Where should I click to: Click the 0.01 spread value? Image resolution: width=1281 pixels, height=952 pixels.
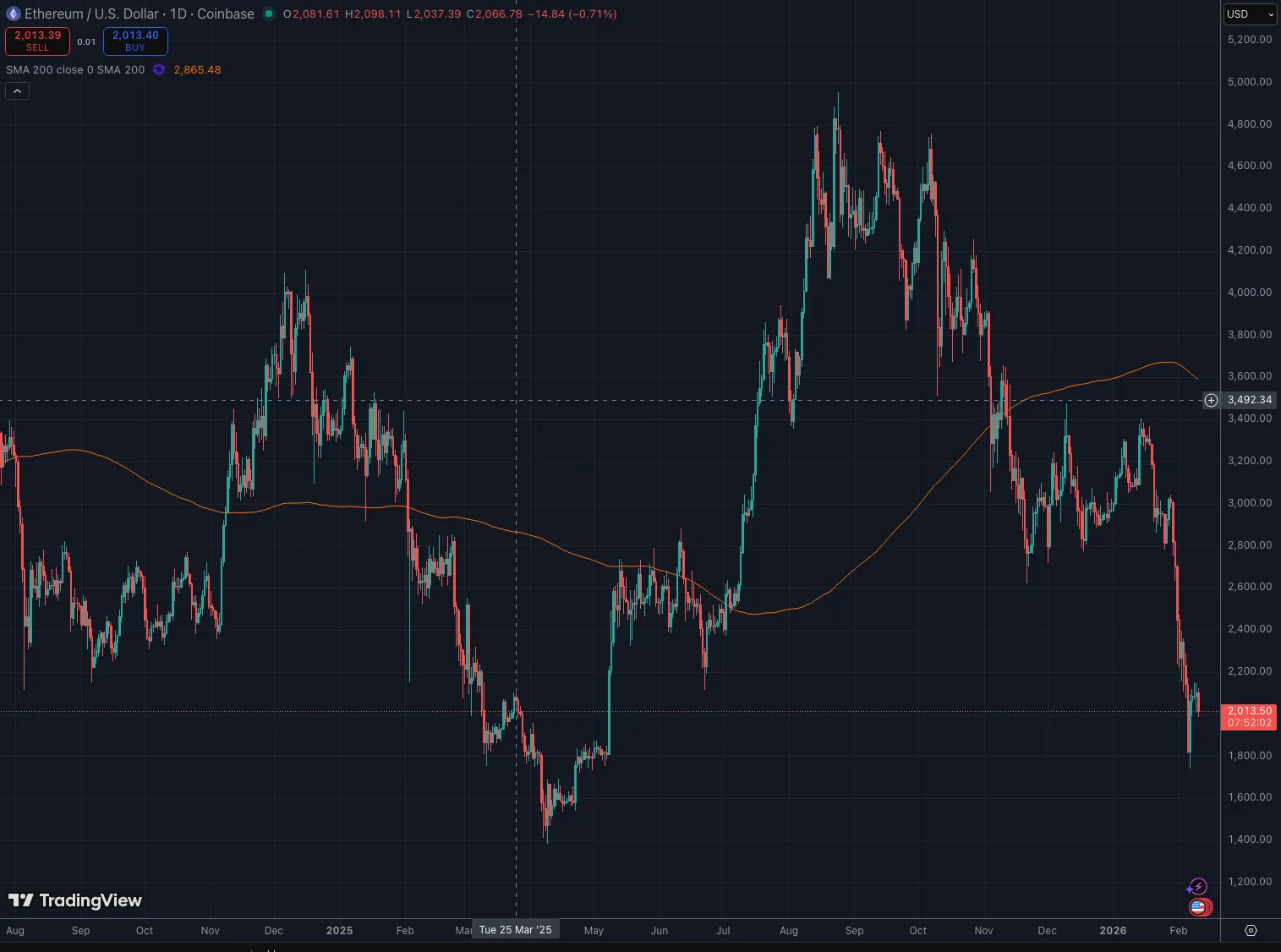(86, 41)
